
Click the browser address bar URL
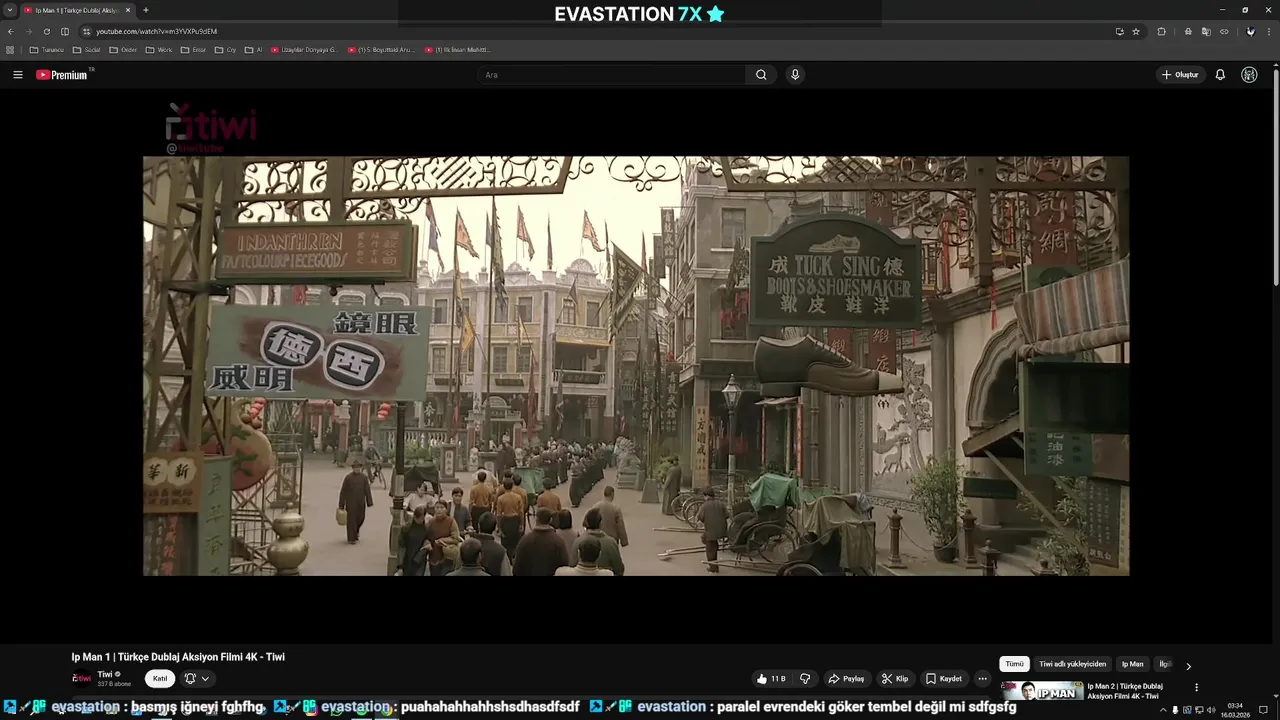pos(156,31)
